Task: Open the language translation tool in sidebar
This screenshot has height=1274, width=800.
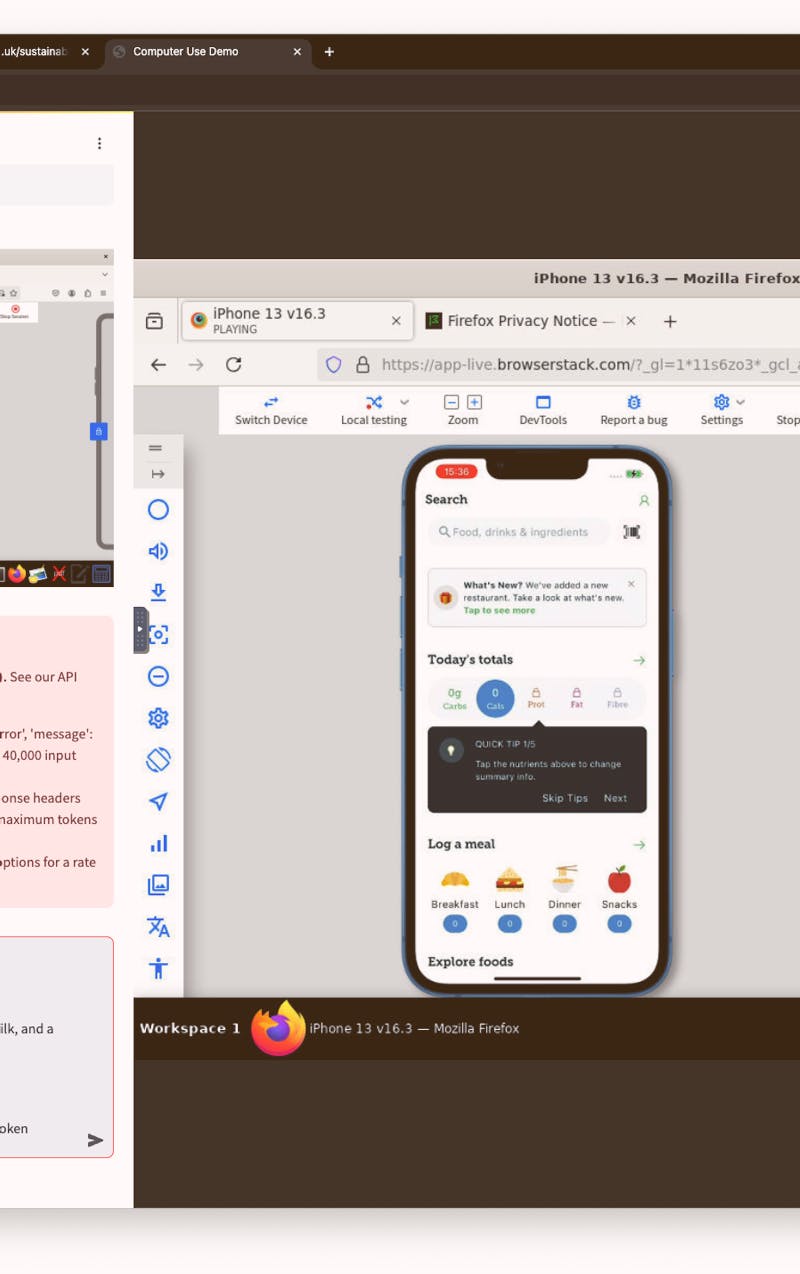Action: coord(158,927)
